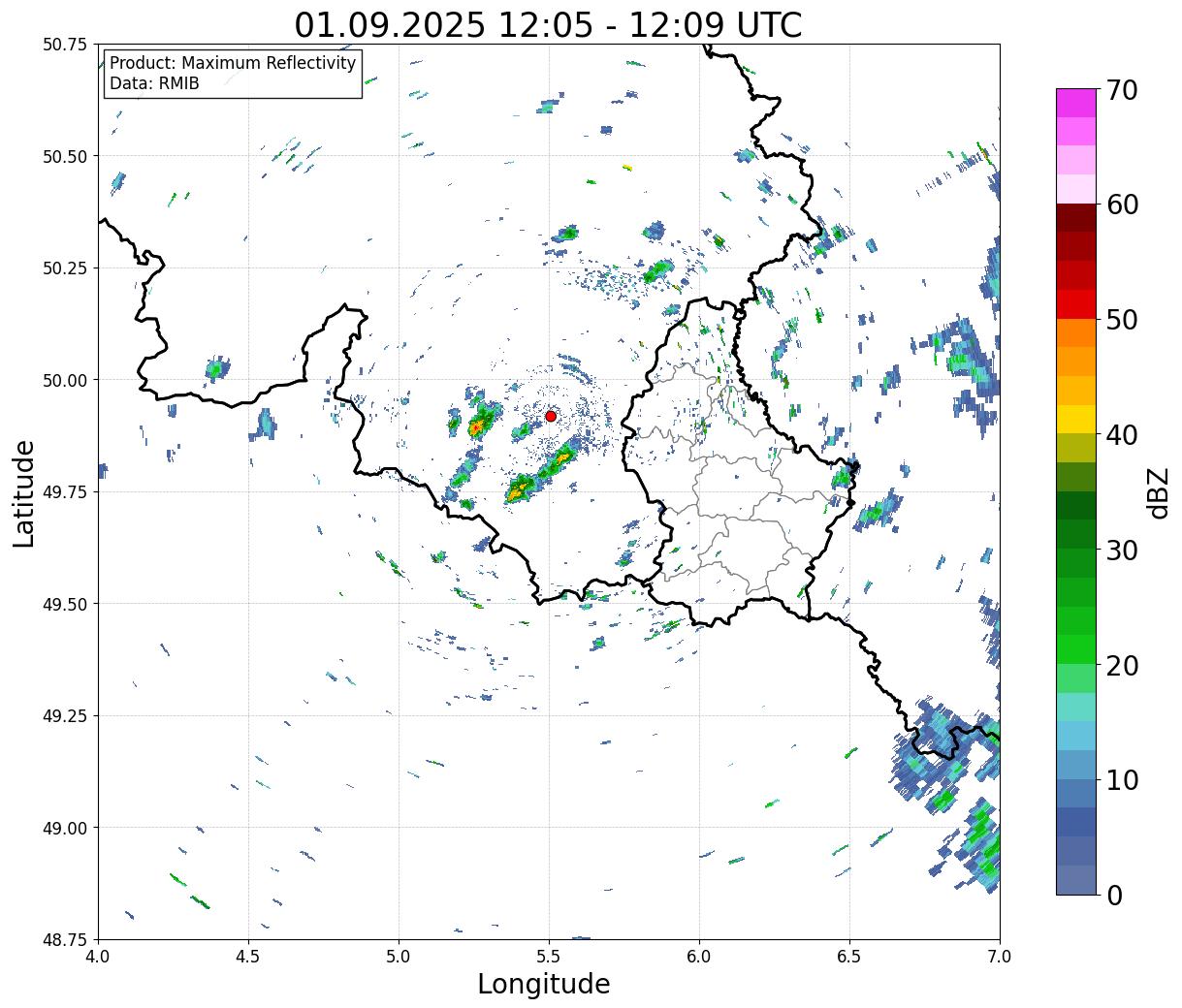Pick the orange 50 dBZ colorbar segment
The height and width of the screenshot is (1008, 1182).
pyautogui.click(x=1076, y=332)
